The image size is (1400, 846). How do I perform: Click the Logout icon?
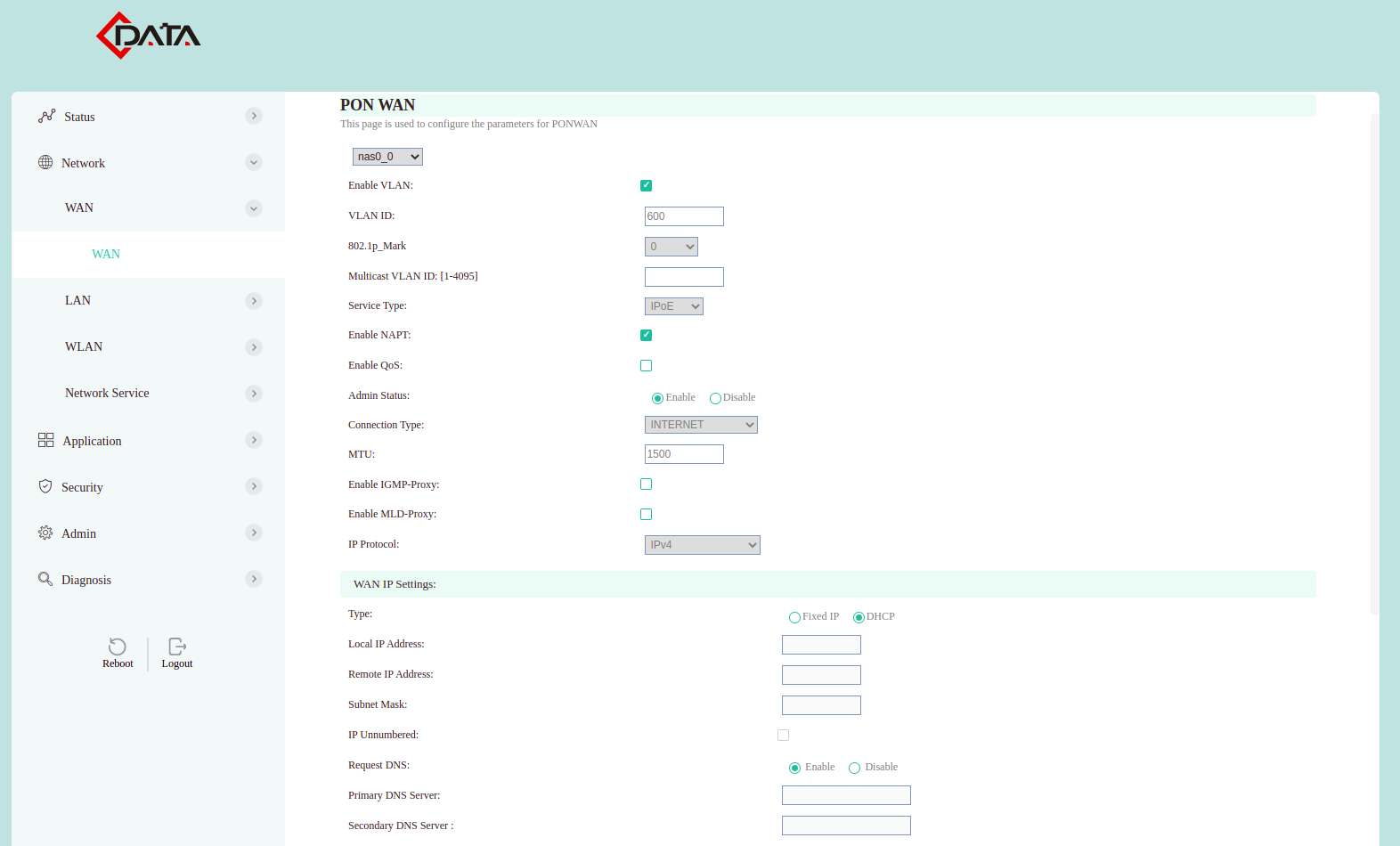[177, 647]
